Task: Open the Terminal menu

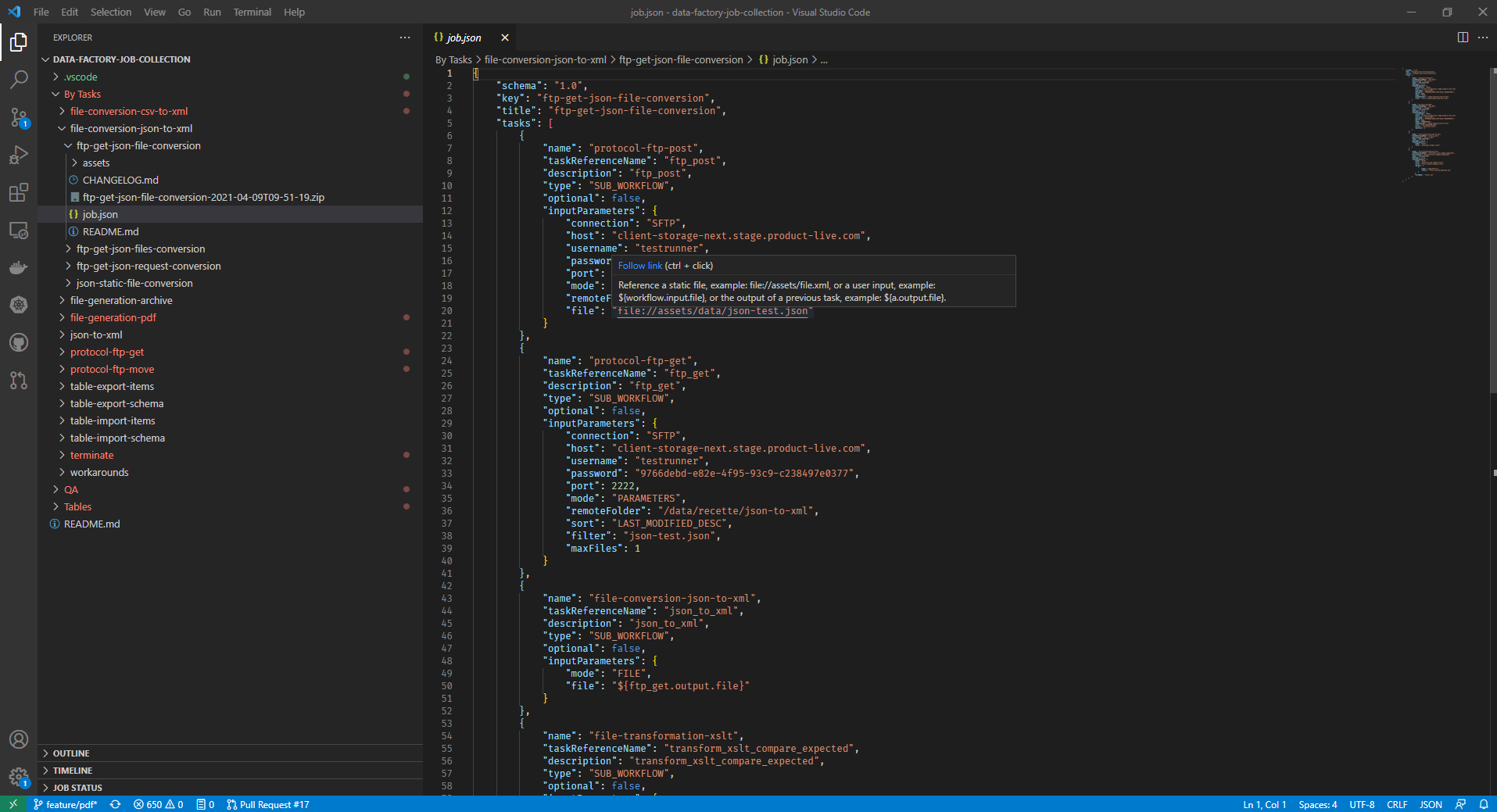Action: [252, 12]
